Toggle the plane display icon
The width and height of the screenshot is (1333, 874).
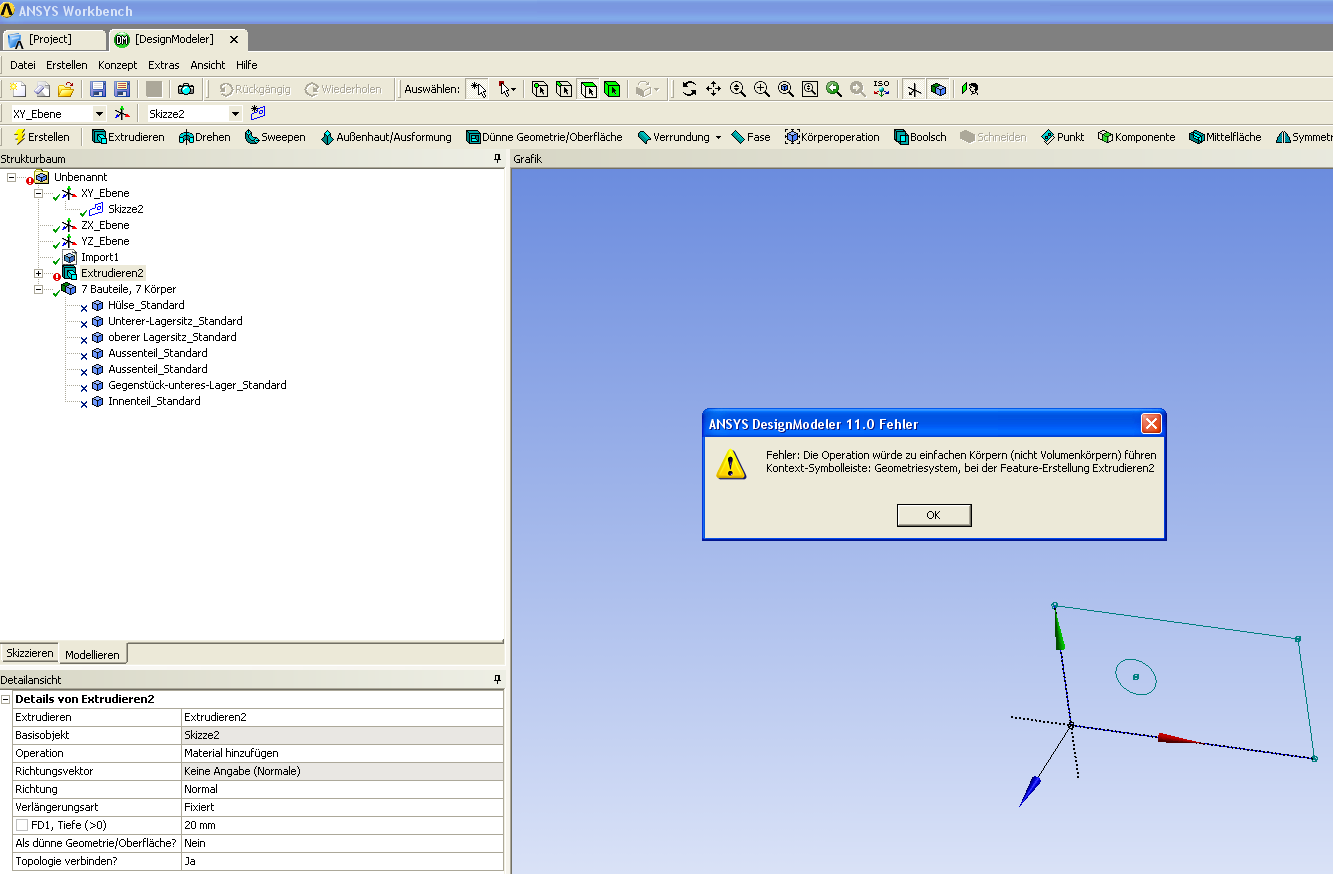[x=914, y=89]
